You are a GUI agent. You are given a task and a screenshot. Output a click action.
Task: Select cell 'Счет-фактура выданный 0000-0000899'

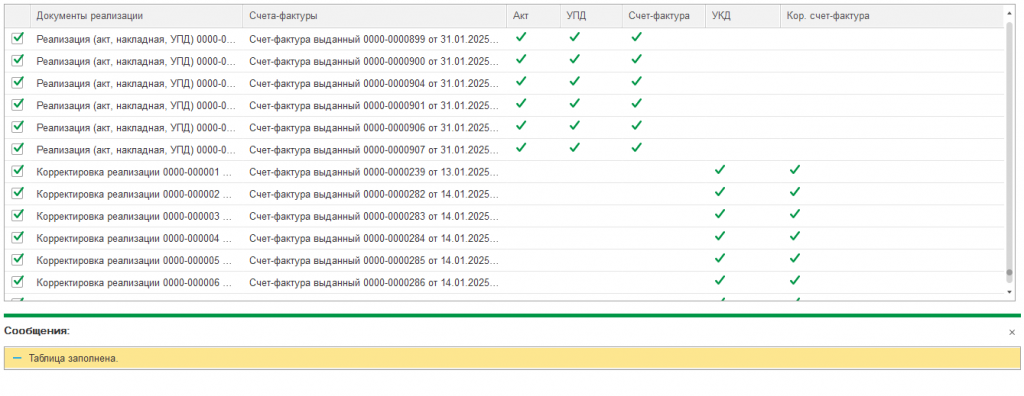coord(374,39)
